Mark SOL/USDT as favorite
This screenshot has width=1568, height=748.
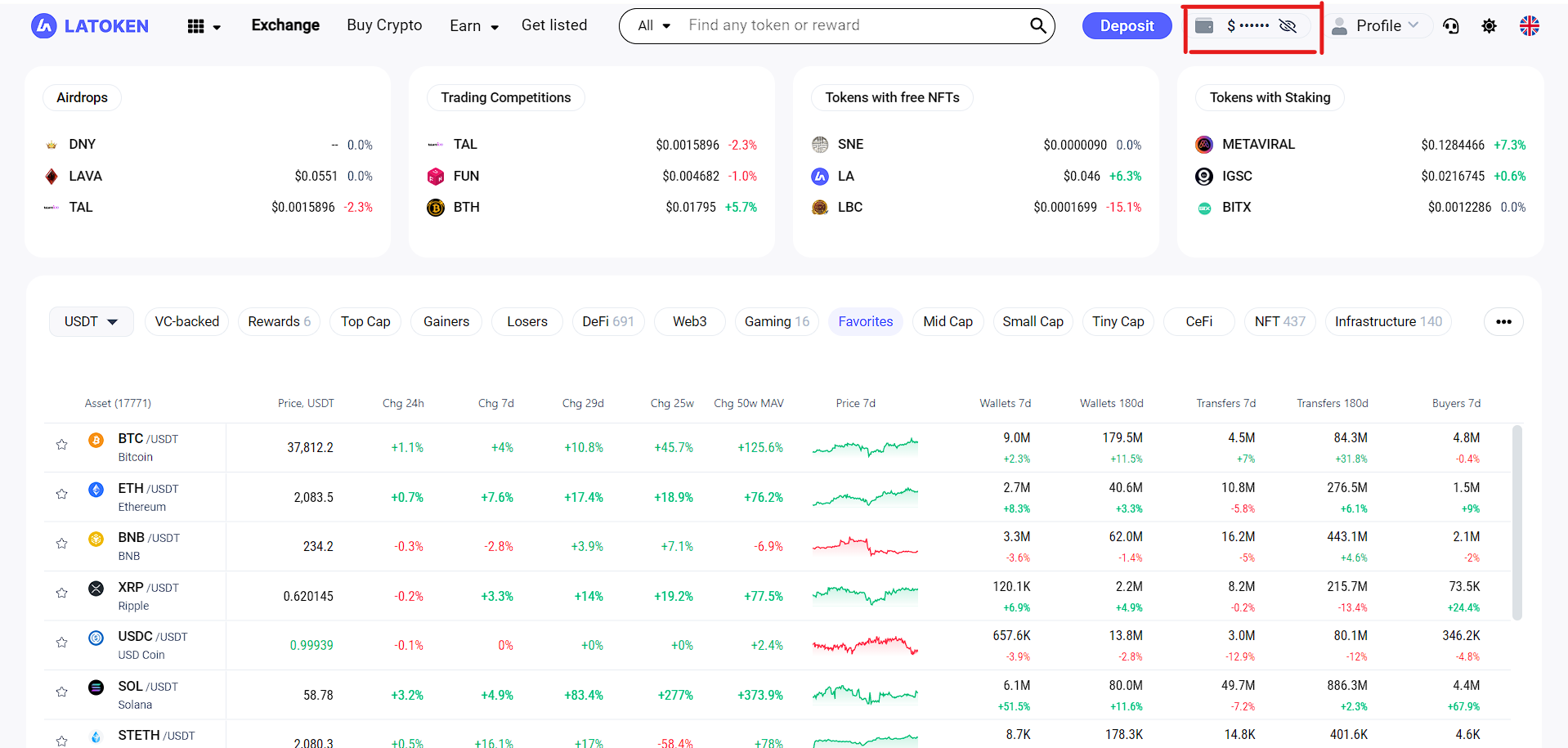[x=61, y=692]
